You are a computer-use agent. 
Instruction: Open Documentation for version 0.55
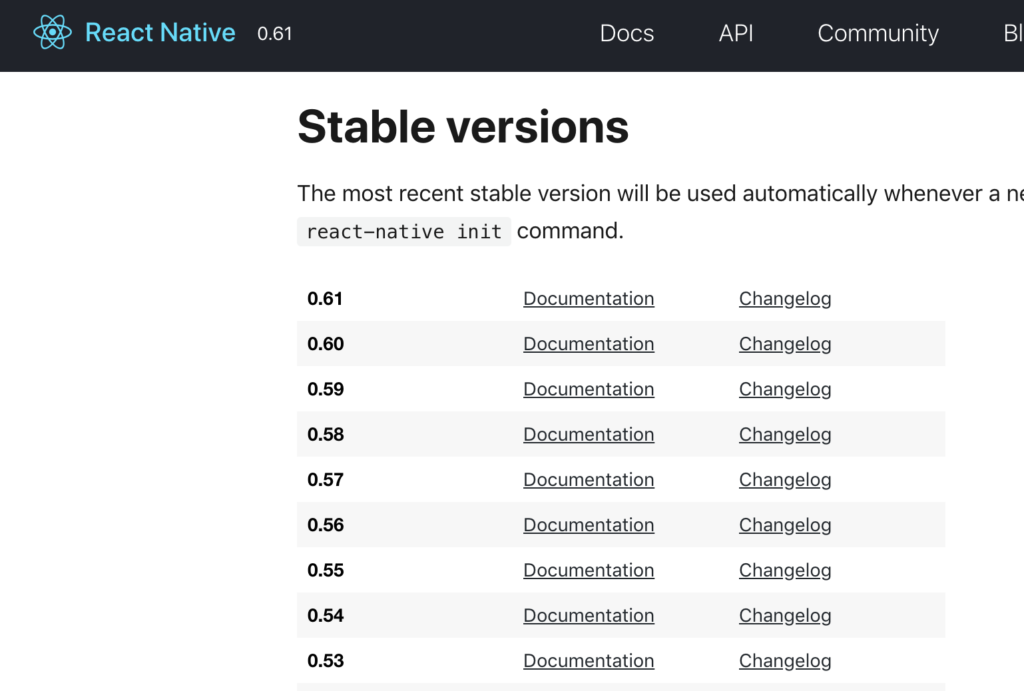pos(588,570)
